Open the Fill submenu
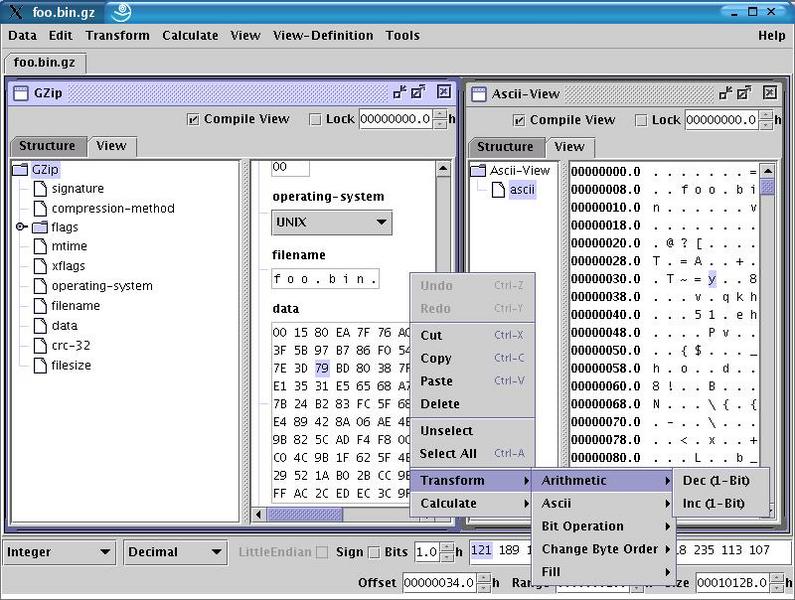Screen dimensions: 795x600 [x=603, y=572]
